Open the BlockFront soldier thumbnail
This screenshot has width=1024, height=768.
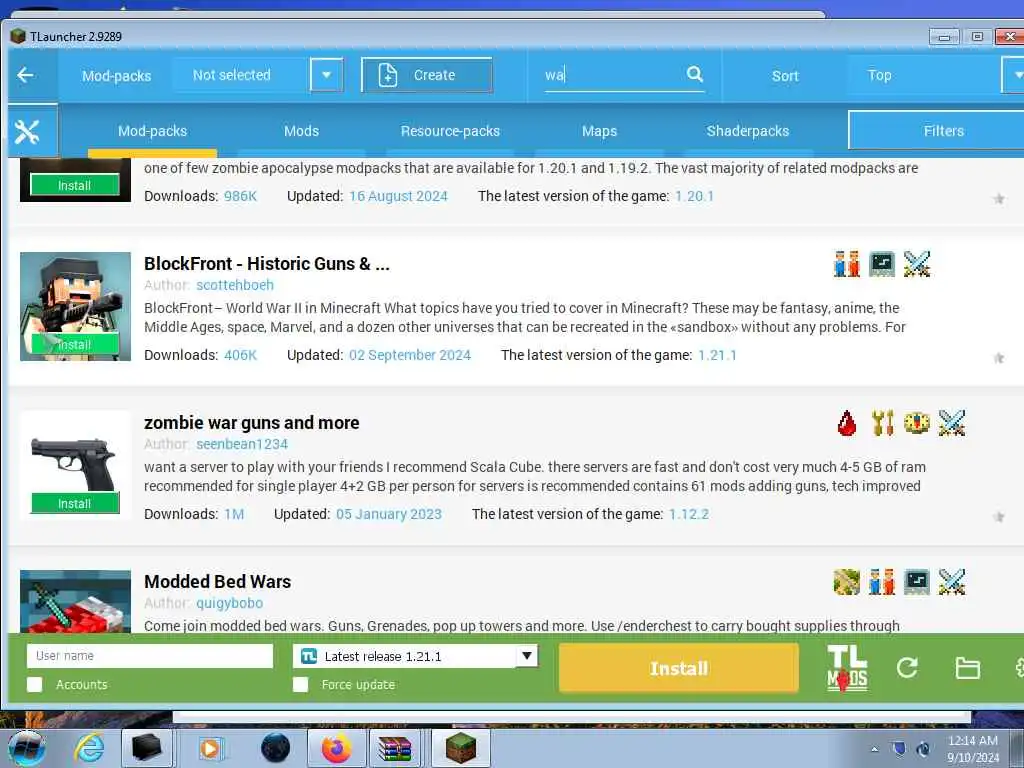click(x=75, y=306)
